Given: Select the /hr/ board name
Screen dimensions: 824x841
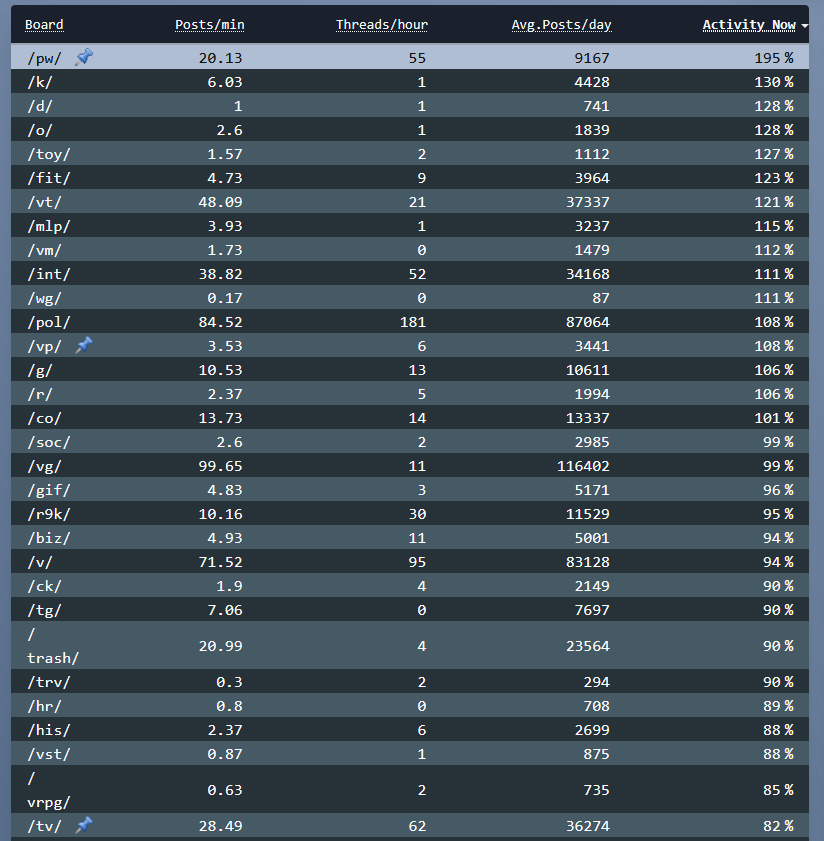Looking at the screenshot, I should 45,706.
